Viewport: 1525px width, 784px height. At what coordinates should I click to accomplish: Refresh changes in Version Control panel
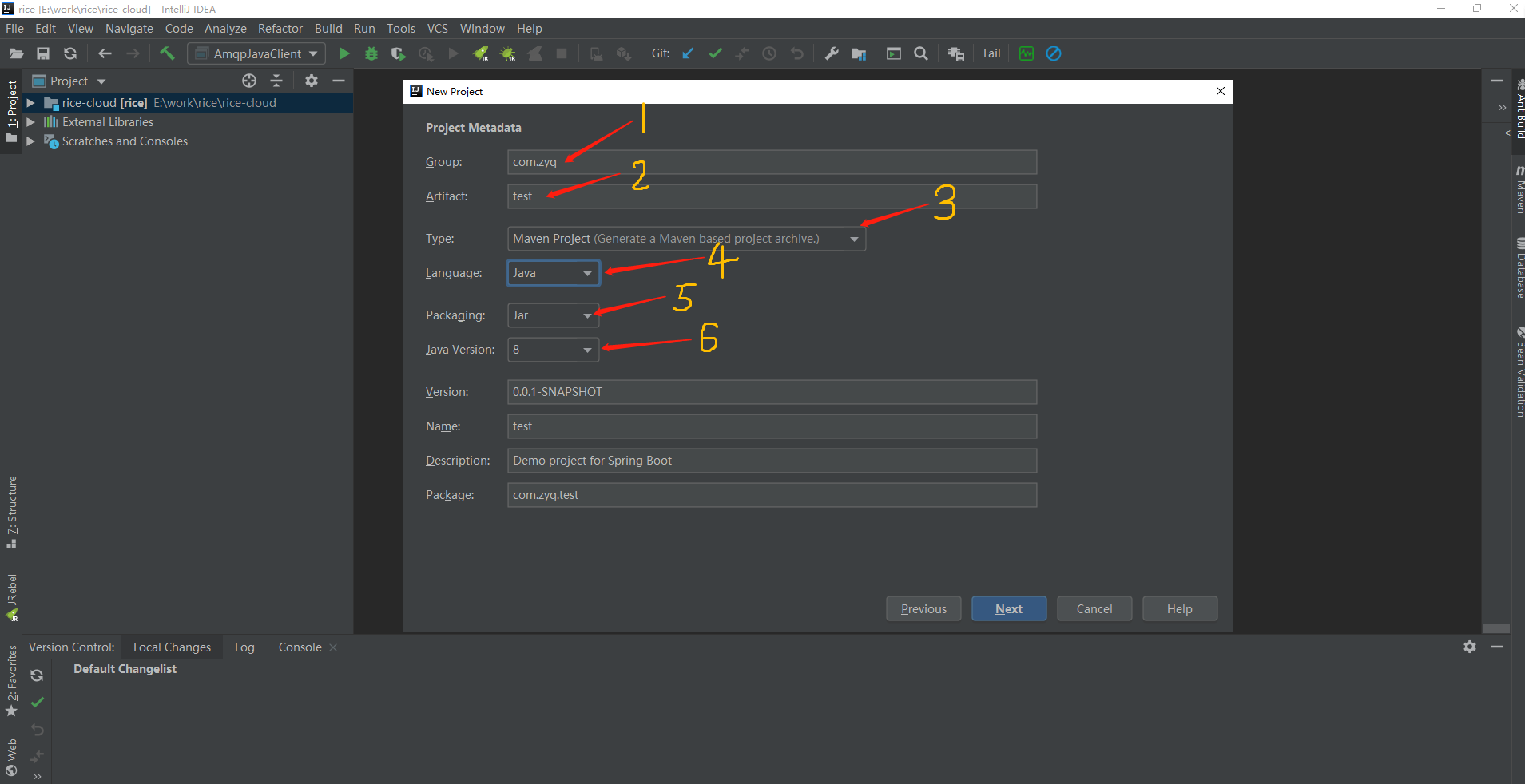[37, 675]
